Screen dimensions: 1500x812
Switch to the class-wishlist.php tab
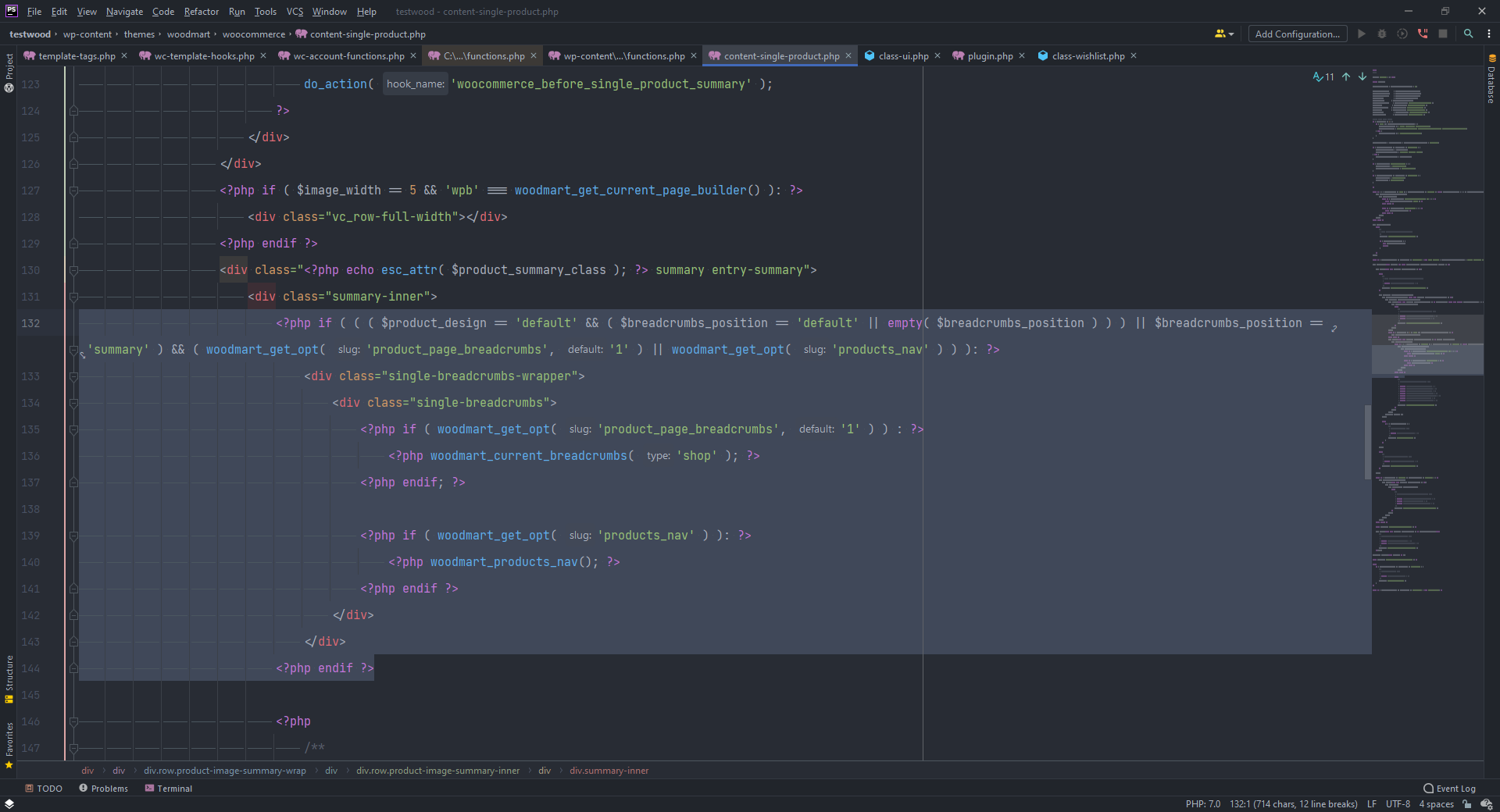click(1087, 56)
